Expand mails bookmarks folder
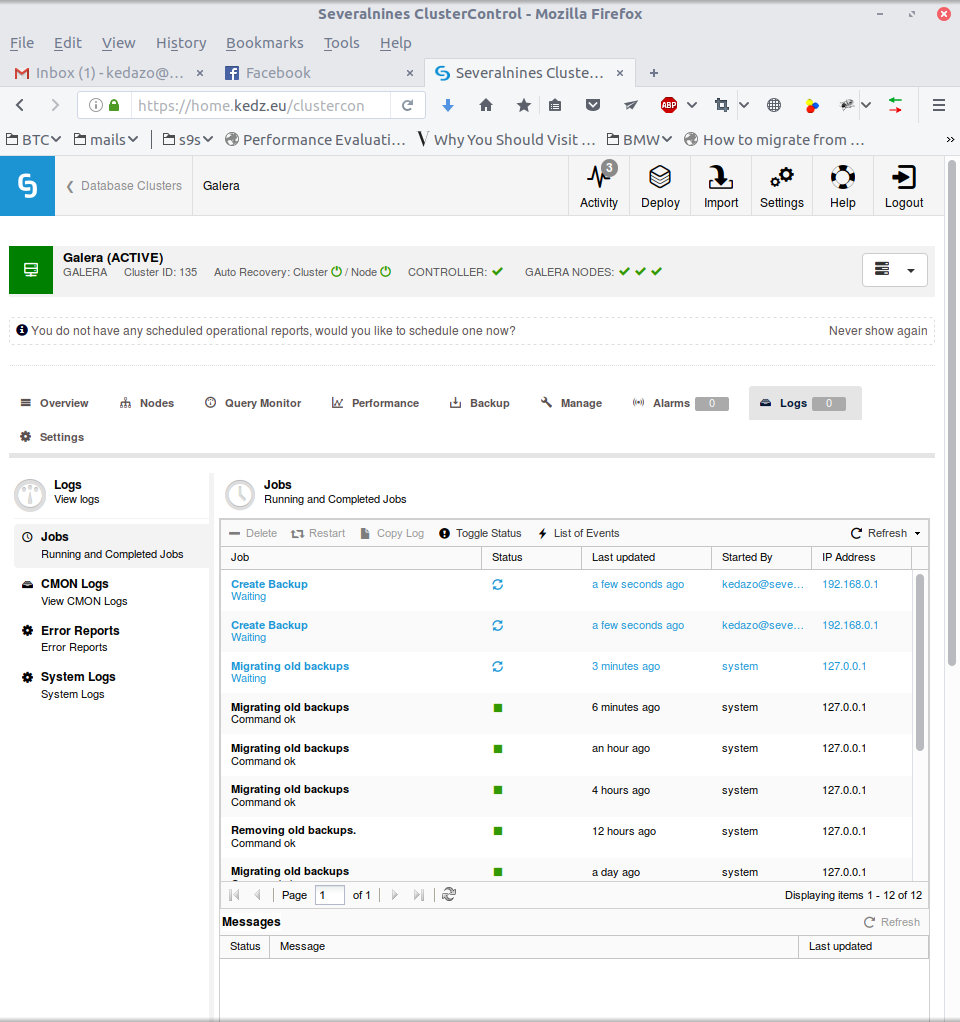Viewport: 960px width, 1022px height. click(x=106, y=139)
